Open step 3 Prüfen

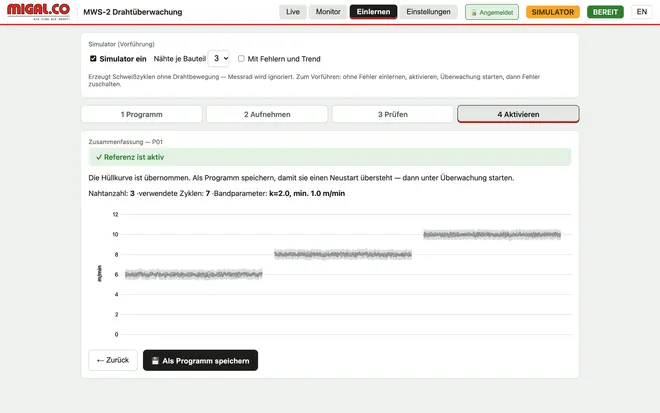(x=392, y=114)
